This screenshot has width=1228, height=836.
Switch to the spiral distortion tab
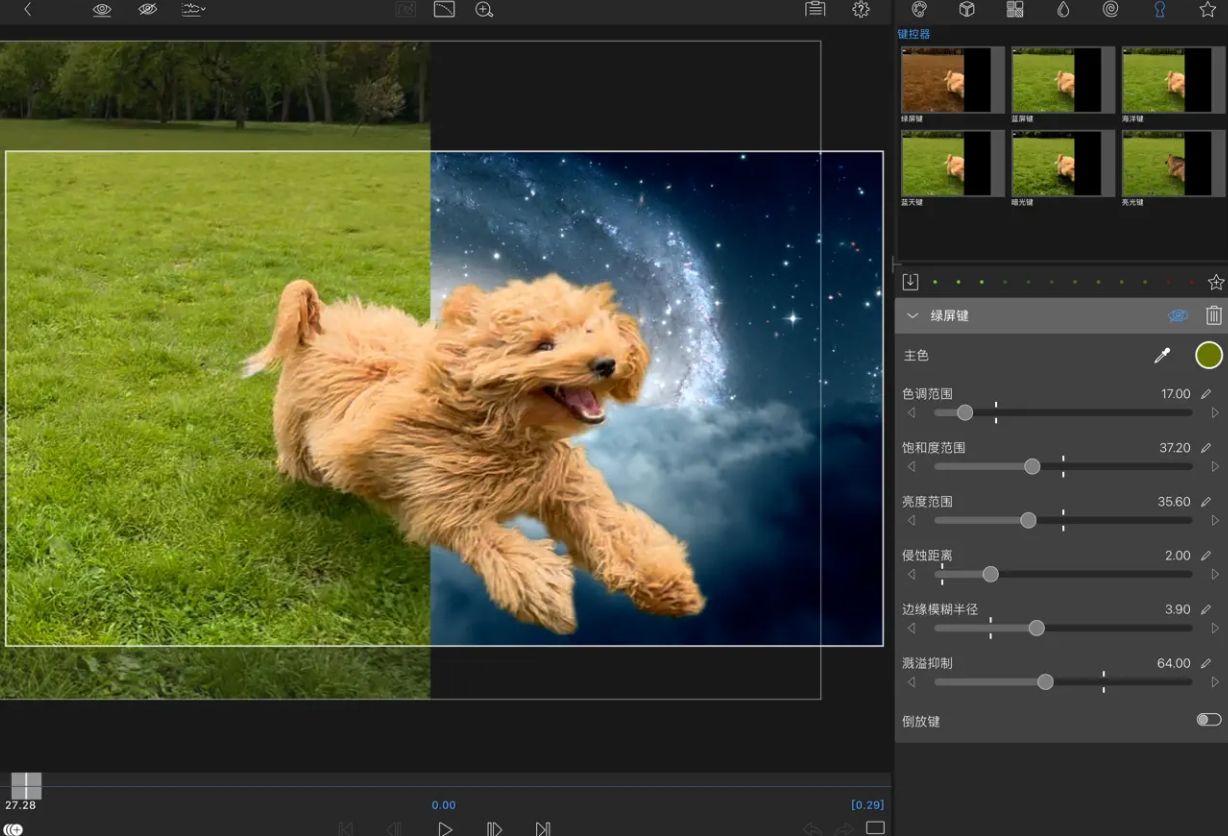(x=1111, y=9)
